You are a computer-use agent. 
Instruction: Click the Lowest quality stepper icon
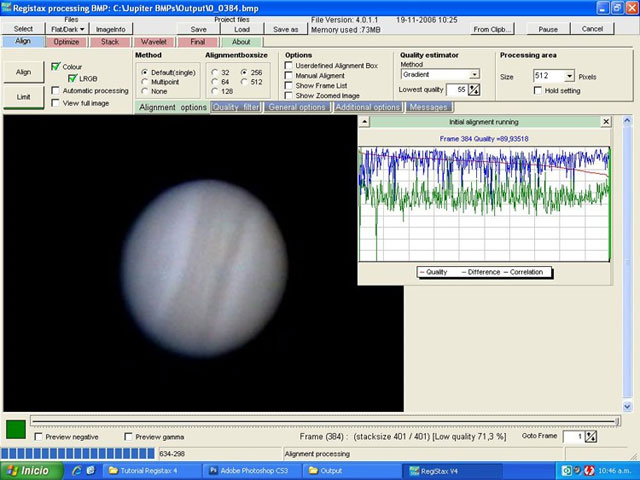click(x=474, y=90)
